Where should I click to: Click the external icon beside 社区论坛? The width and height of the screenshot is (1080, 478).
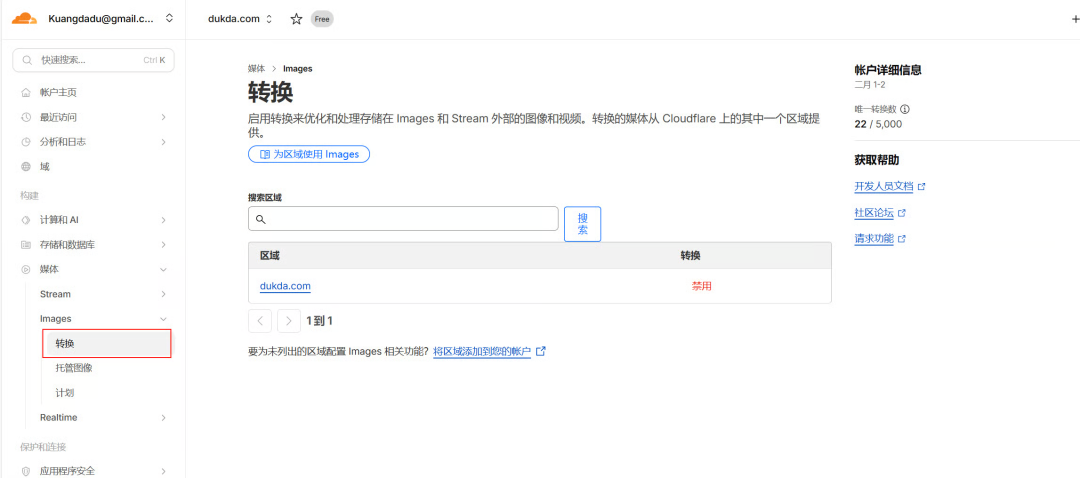[x=902, y=214]
